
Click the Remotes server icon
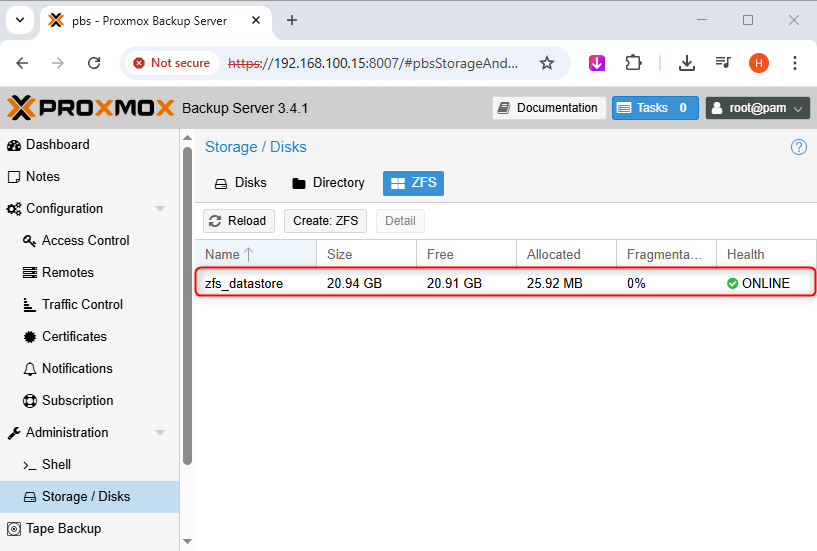pos(30,273)
